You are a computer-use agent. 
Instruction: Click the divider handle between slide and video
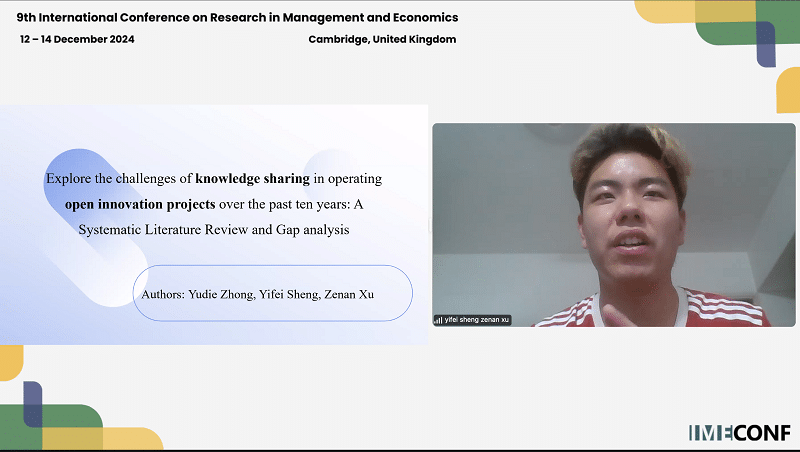pos(430,226)
